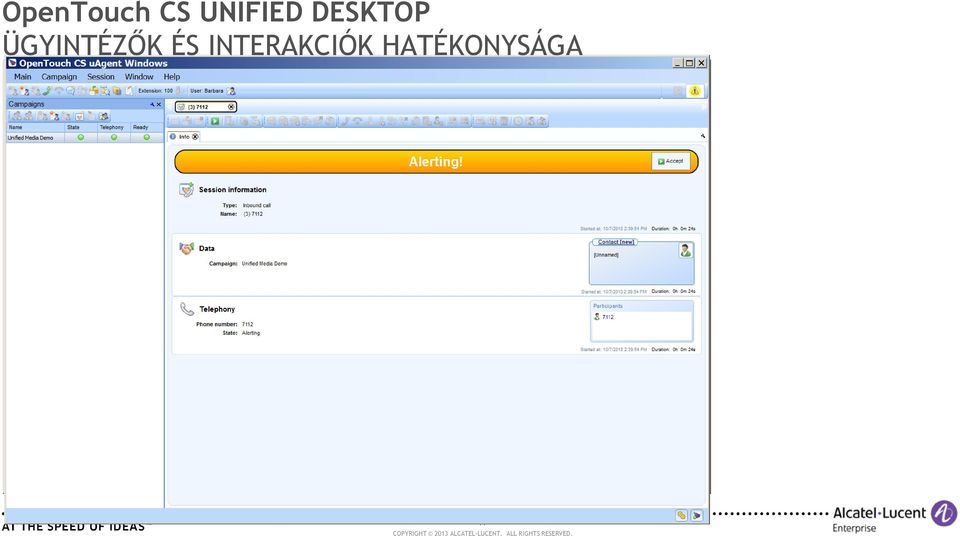Close the Info tab
Image resolution: width=960 pixels, height=536 pixels.
pos(195,137)
